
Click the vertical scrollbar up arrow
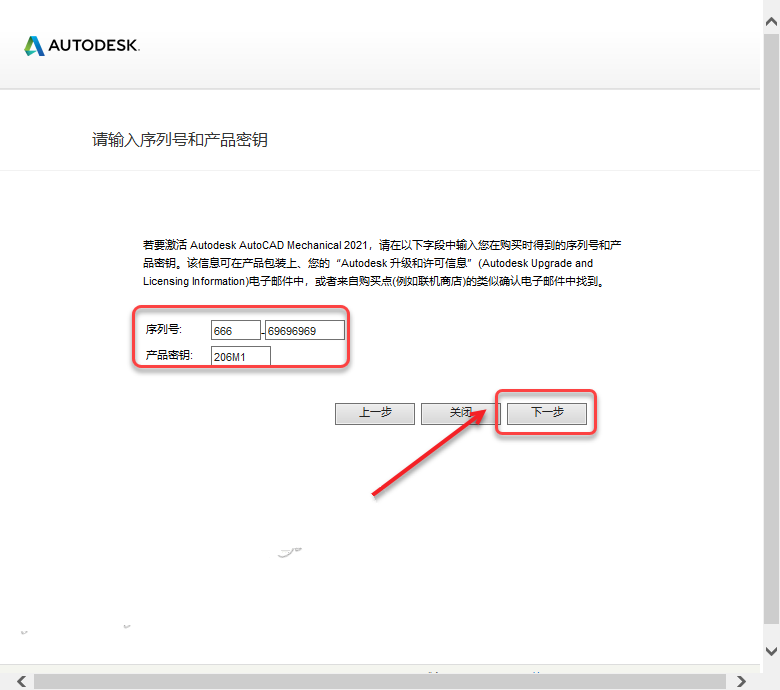click(x=772, y=21)
